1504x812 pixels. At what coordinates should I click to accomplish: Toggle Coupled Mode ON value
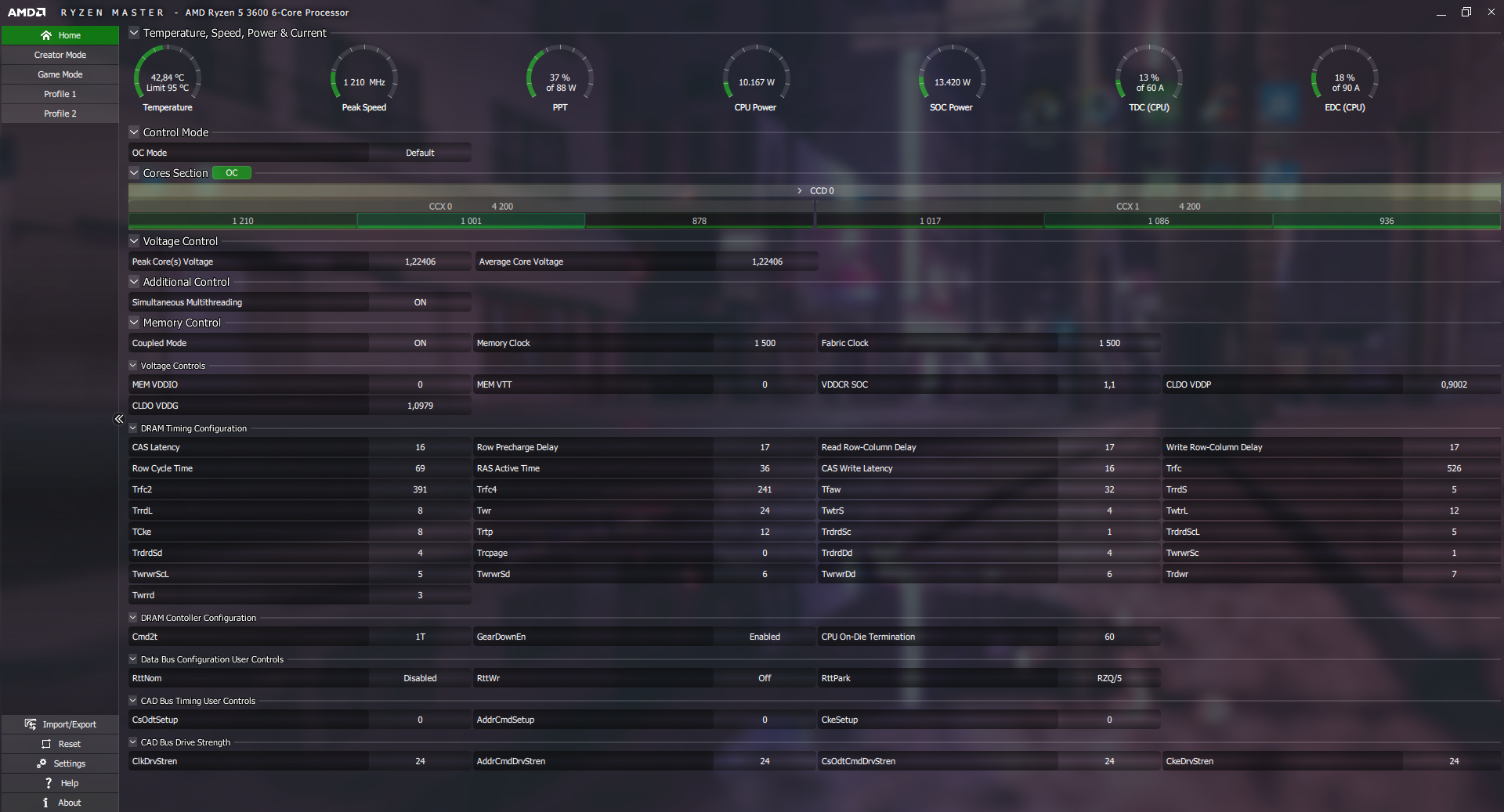420,343
